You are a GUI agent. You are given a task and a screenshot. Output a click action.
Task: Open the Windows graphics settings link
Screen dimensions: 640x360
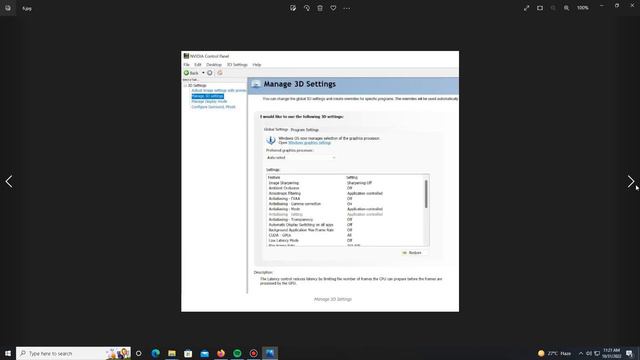click(309, 143)
